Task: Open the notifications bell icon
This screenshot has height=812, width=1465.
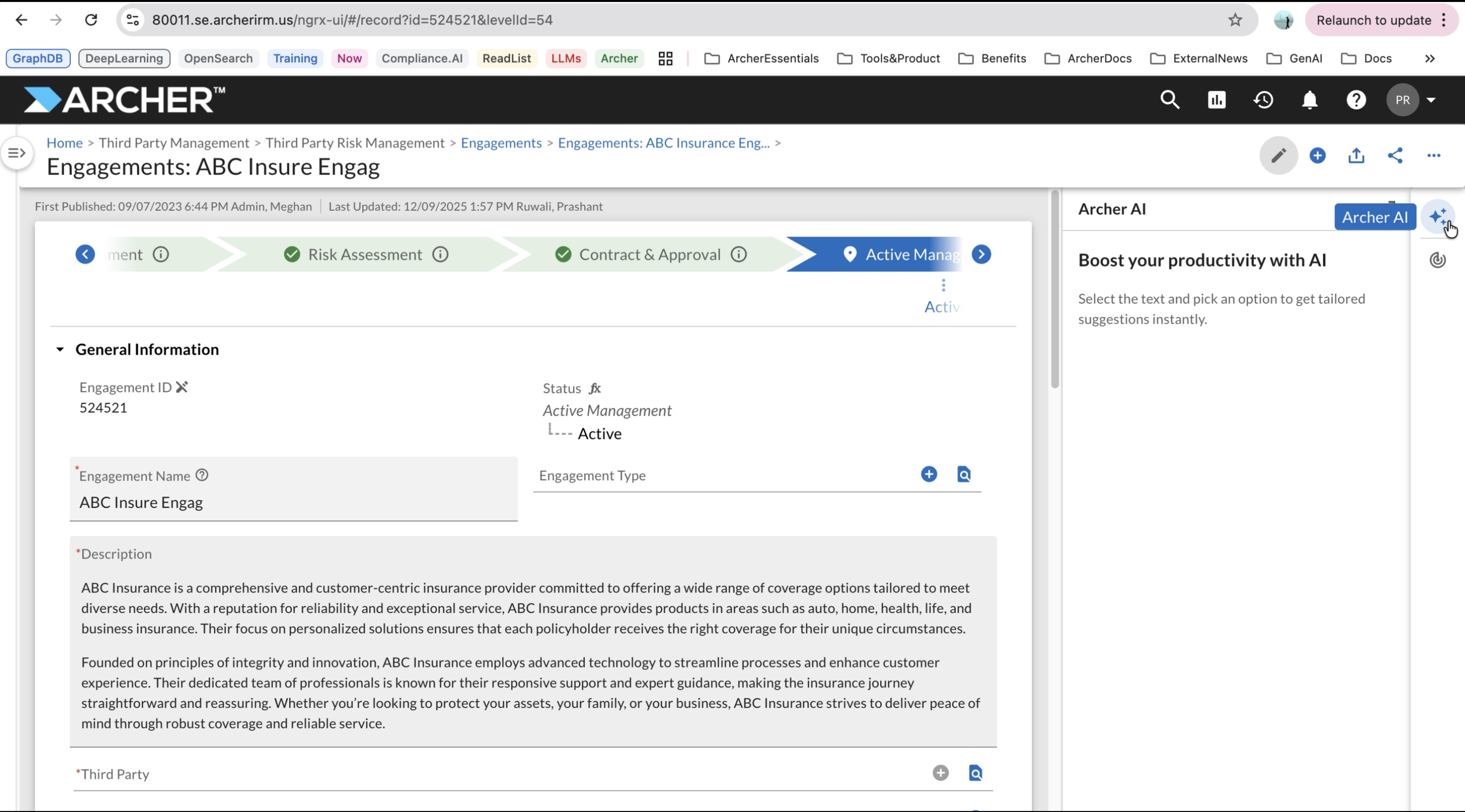Action: pyautogui.click(x=1310, y=99)
